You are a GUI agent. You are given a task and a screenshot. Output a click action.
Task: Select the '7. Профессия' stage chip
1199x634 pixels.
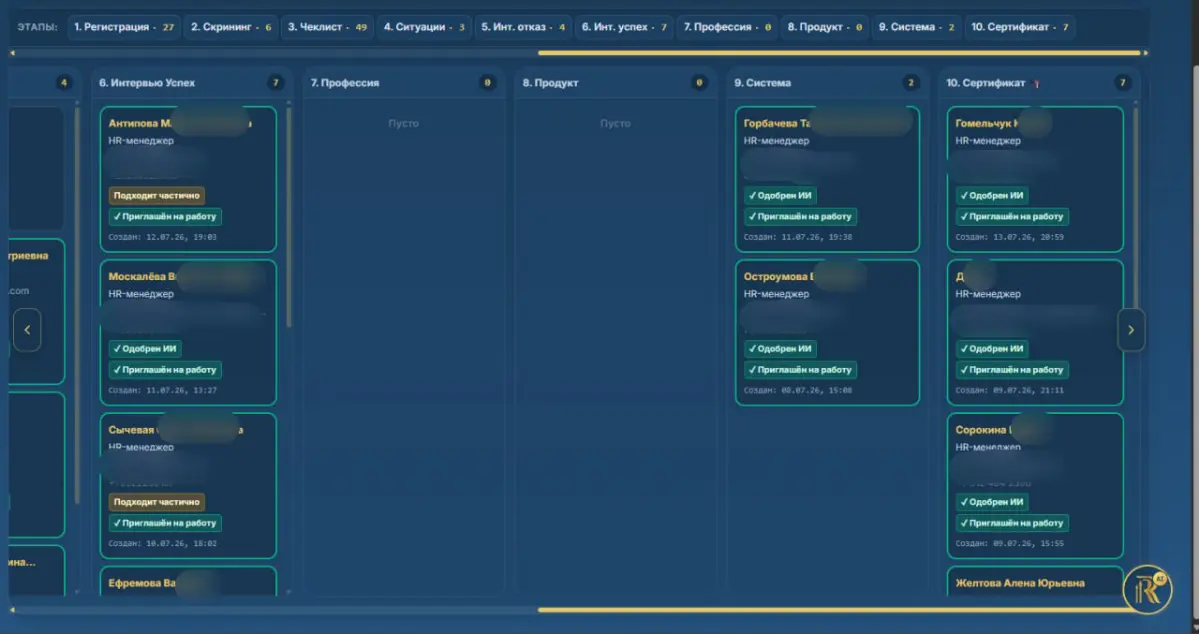tap(727, 27)
